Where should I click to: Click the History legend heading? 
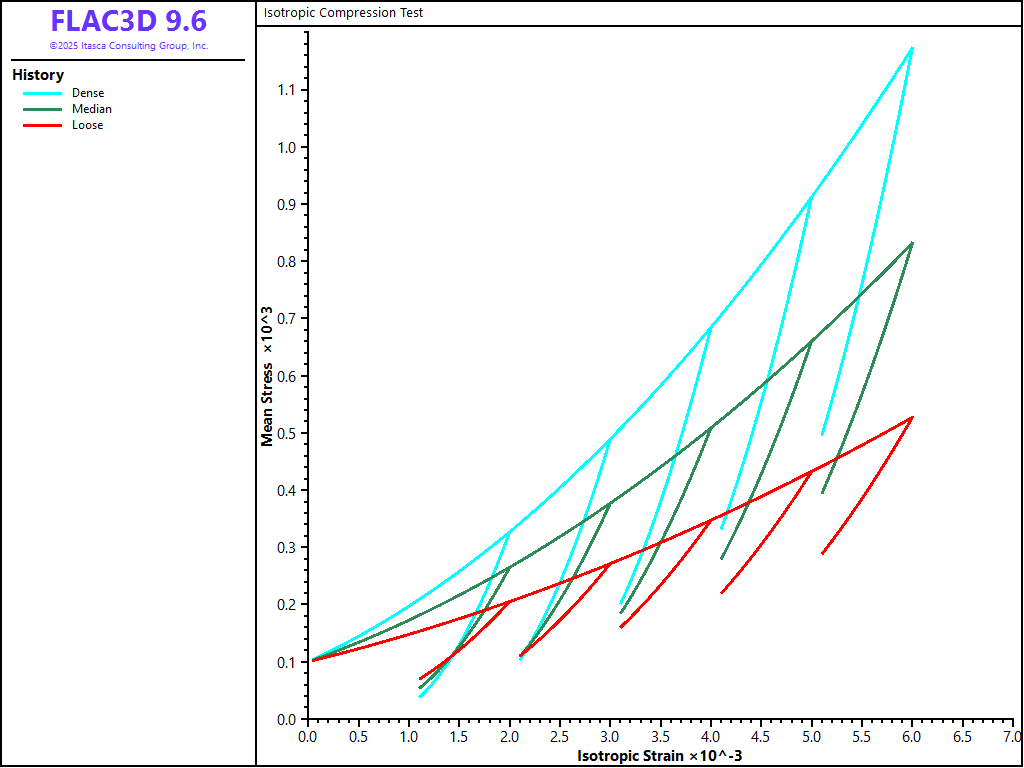click(38, 75)
